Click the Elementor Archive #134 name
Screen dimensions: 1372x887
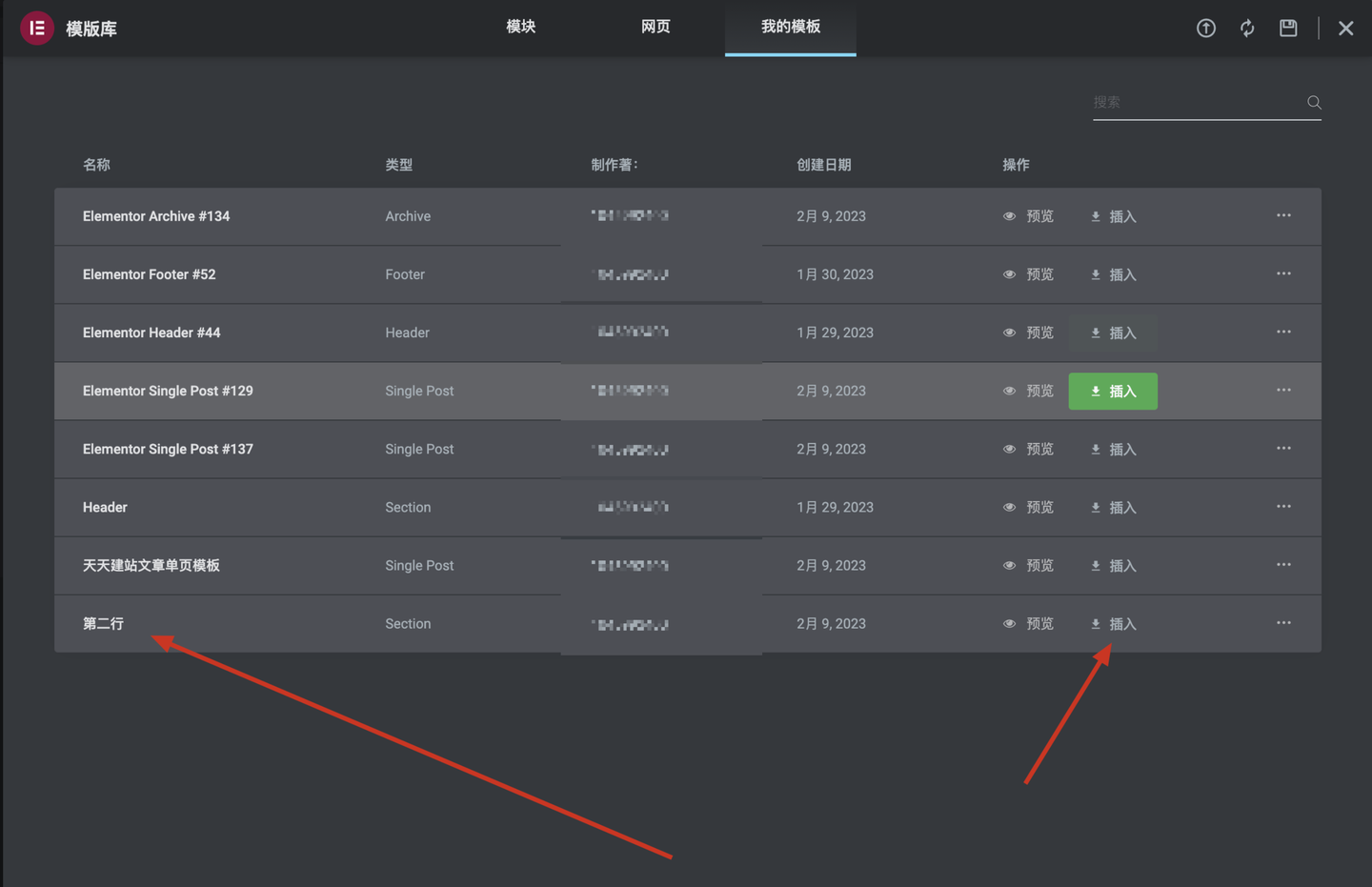pyautogui.click(x=156, y=216)
